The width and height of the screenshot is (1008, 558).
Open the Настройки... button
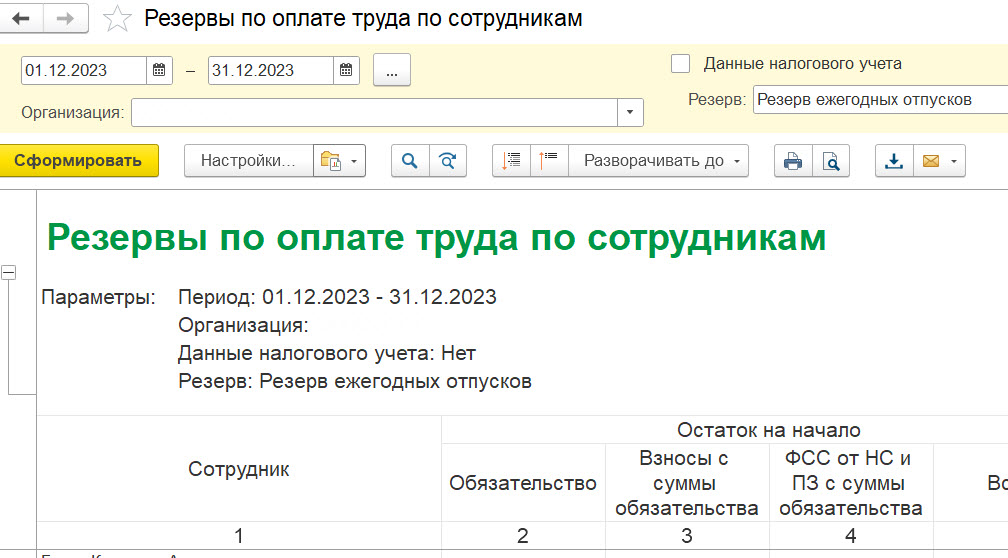click(248, 160)
